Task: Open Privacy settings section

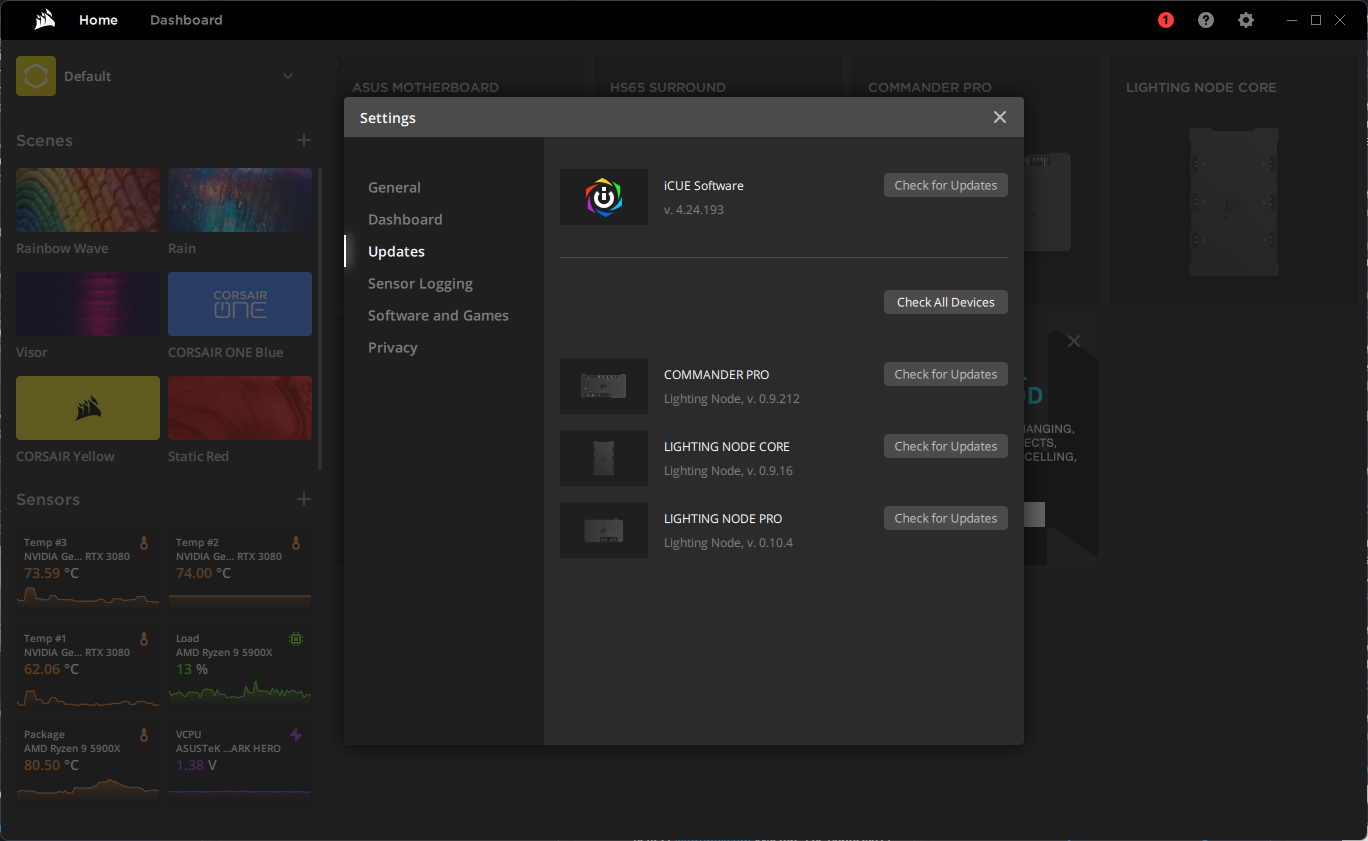Action: 393,347
